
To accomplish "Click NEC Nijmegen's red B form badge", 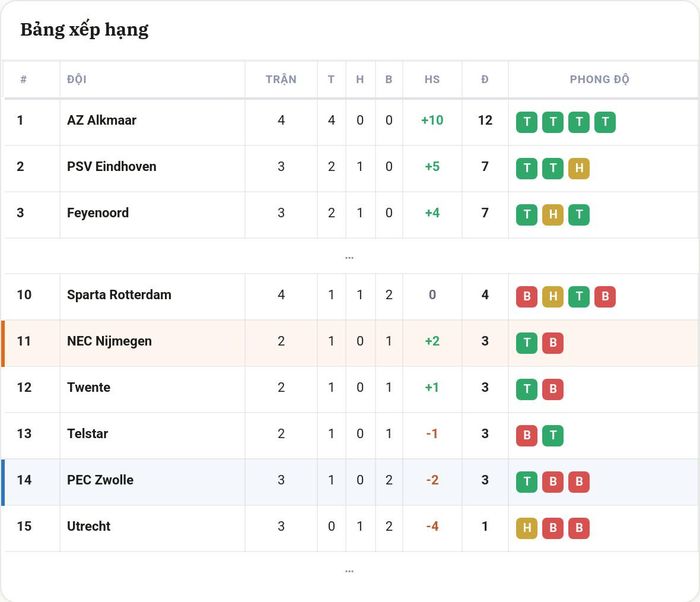I will 553,343.
